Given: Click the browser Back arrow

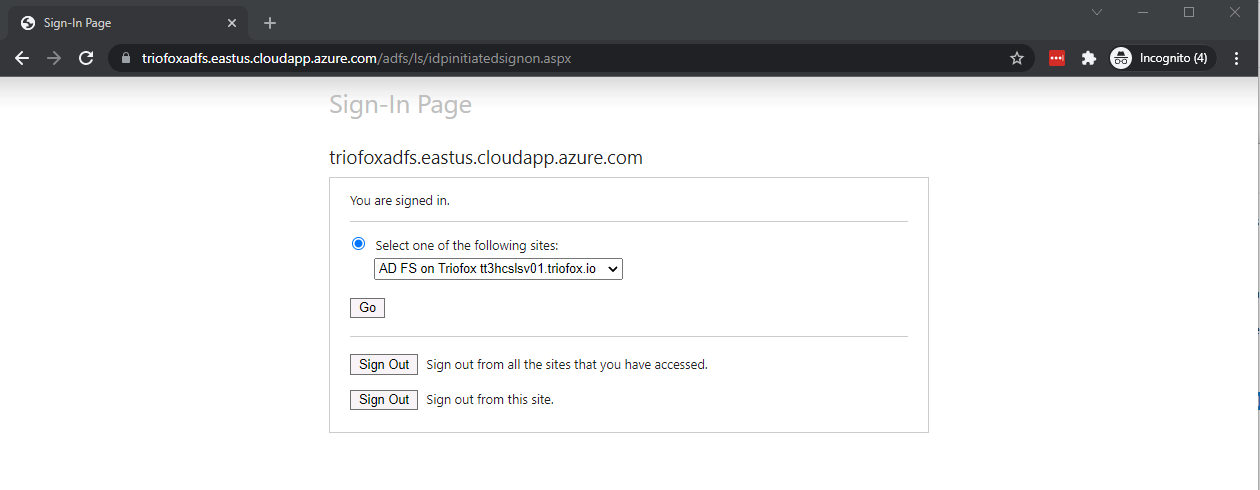Looking at the screenshot, I should tap(22, 58).
